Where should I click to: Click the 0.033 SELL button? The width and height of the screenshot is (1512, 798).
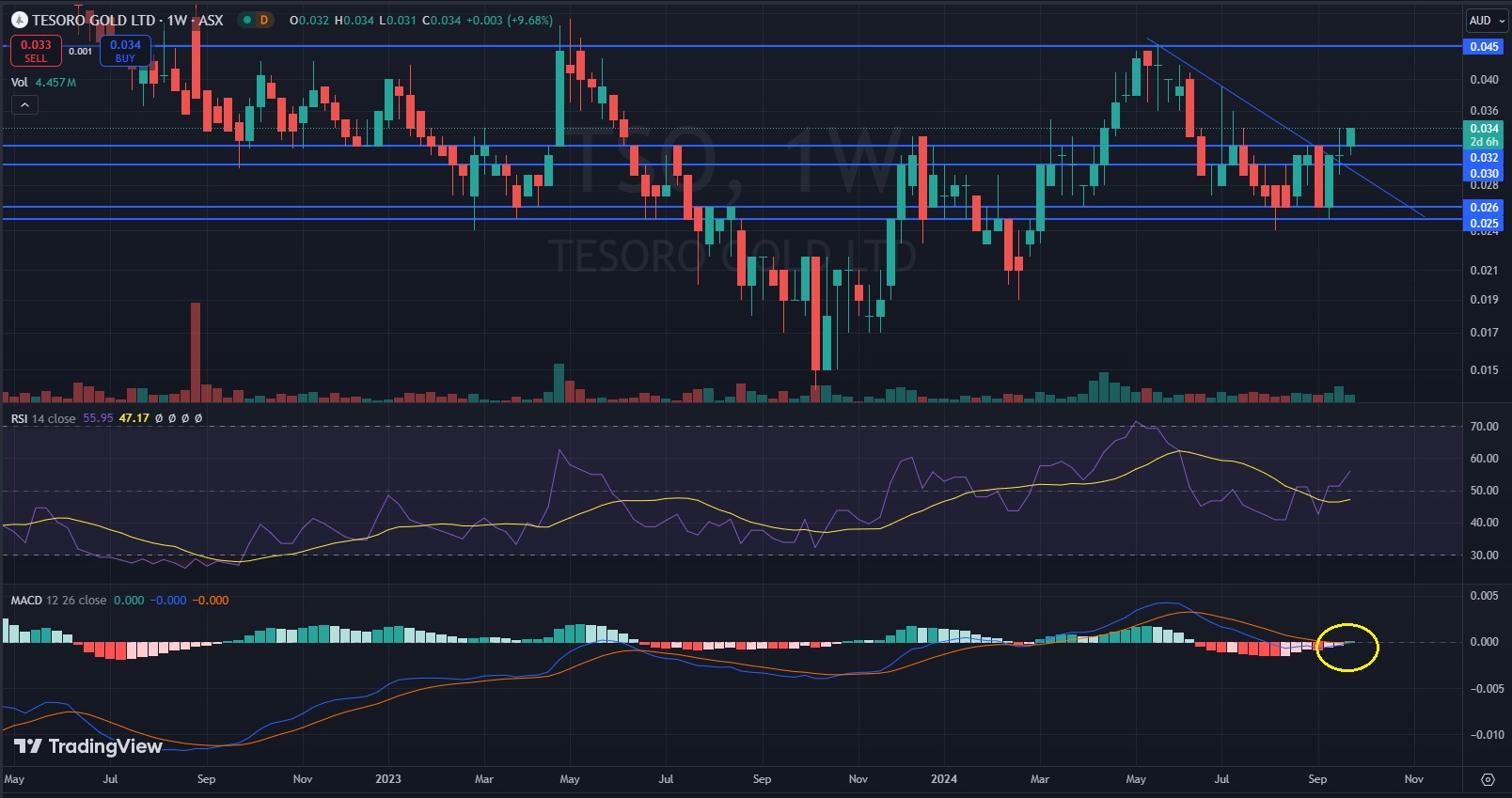click(x=36, y=51)
